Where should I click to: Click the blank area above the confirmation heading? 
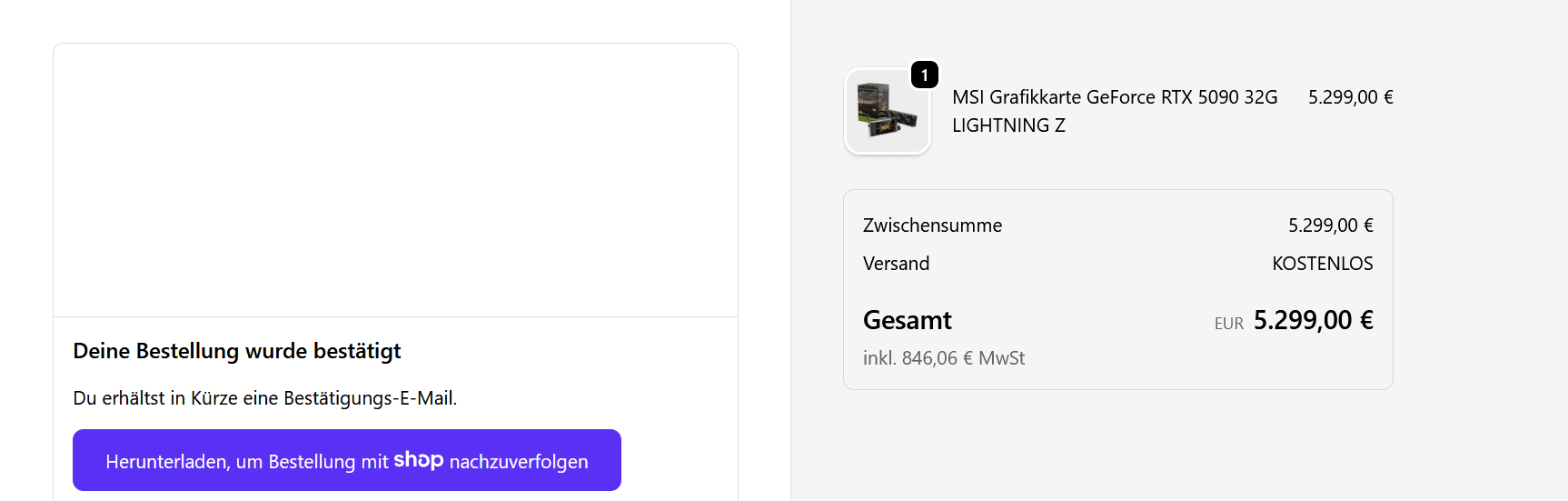point(395,180)
